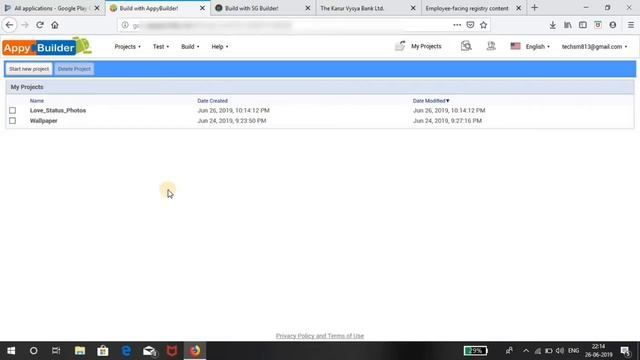Open Firefox hamburger menu

[x=631, y=25]
